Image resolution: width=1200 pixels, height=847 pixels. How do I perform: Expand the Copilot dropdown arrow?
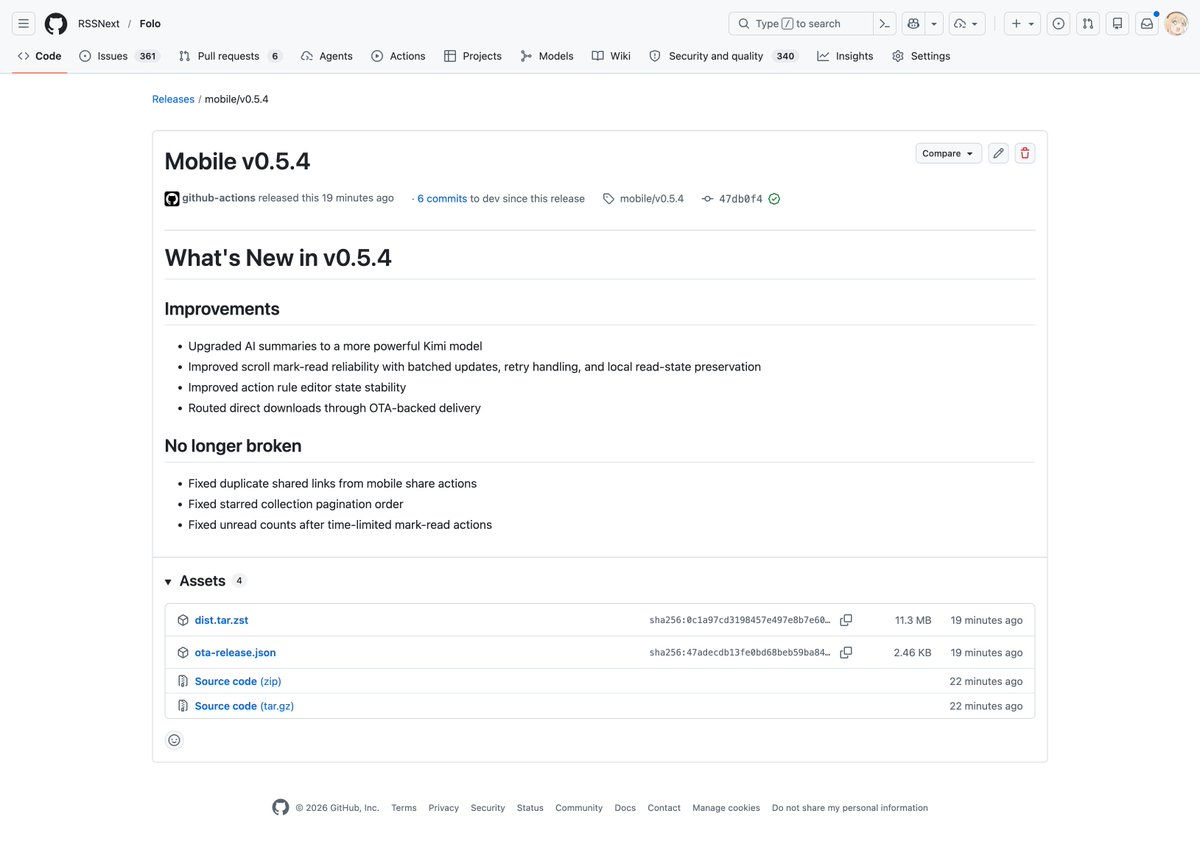pyautogui.click(x=934, y=23)
